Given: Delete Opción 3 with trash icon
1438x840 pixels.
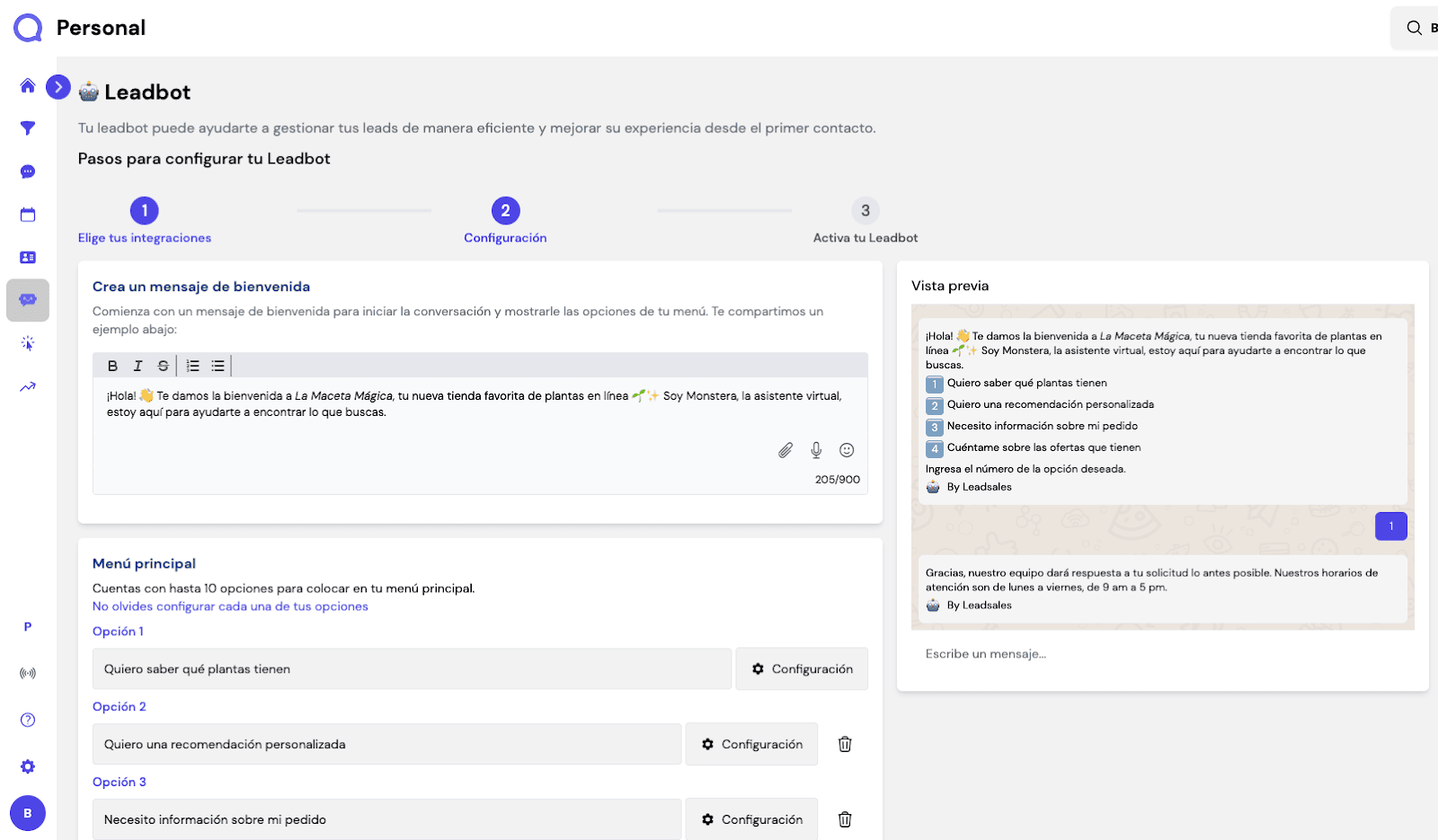Looking at the screenshot, I should pos(845,819).
